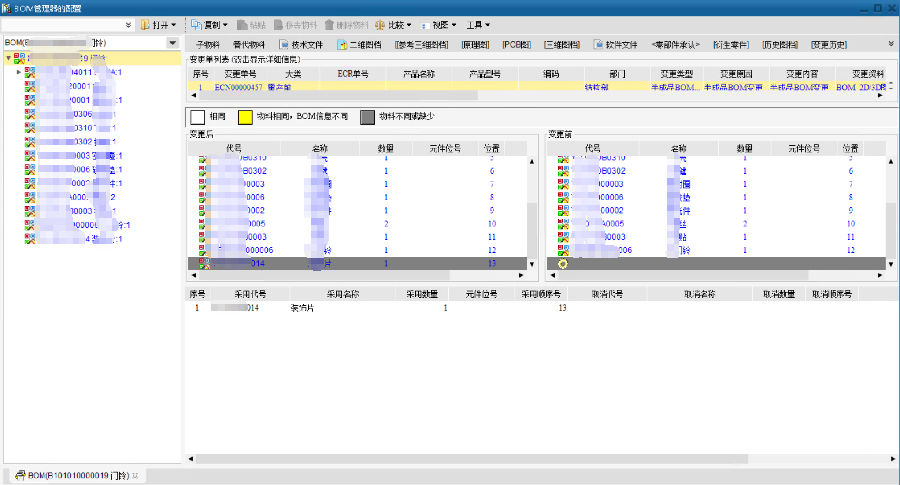The width and height of the screenshot is (900, 485).
Task: Switch to the 替代物料 tab
Action: (x=249, y=44)
